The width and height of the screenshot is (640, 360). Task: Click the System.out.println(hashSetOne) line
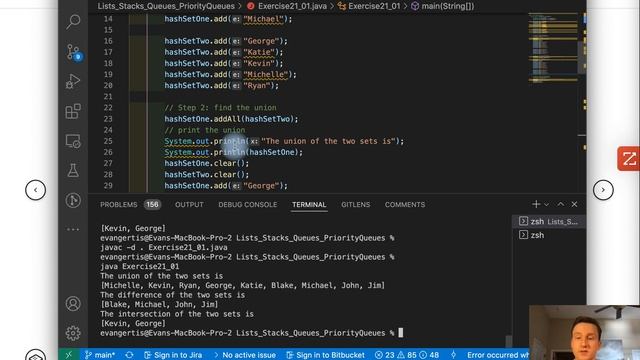(x=233, y=152)
